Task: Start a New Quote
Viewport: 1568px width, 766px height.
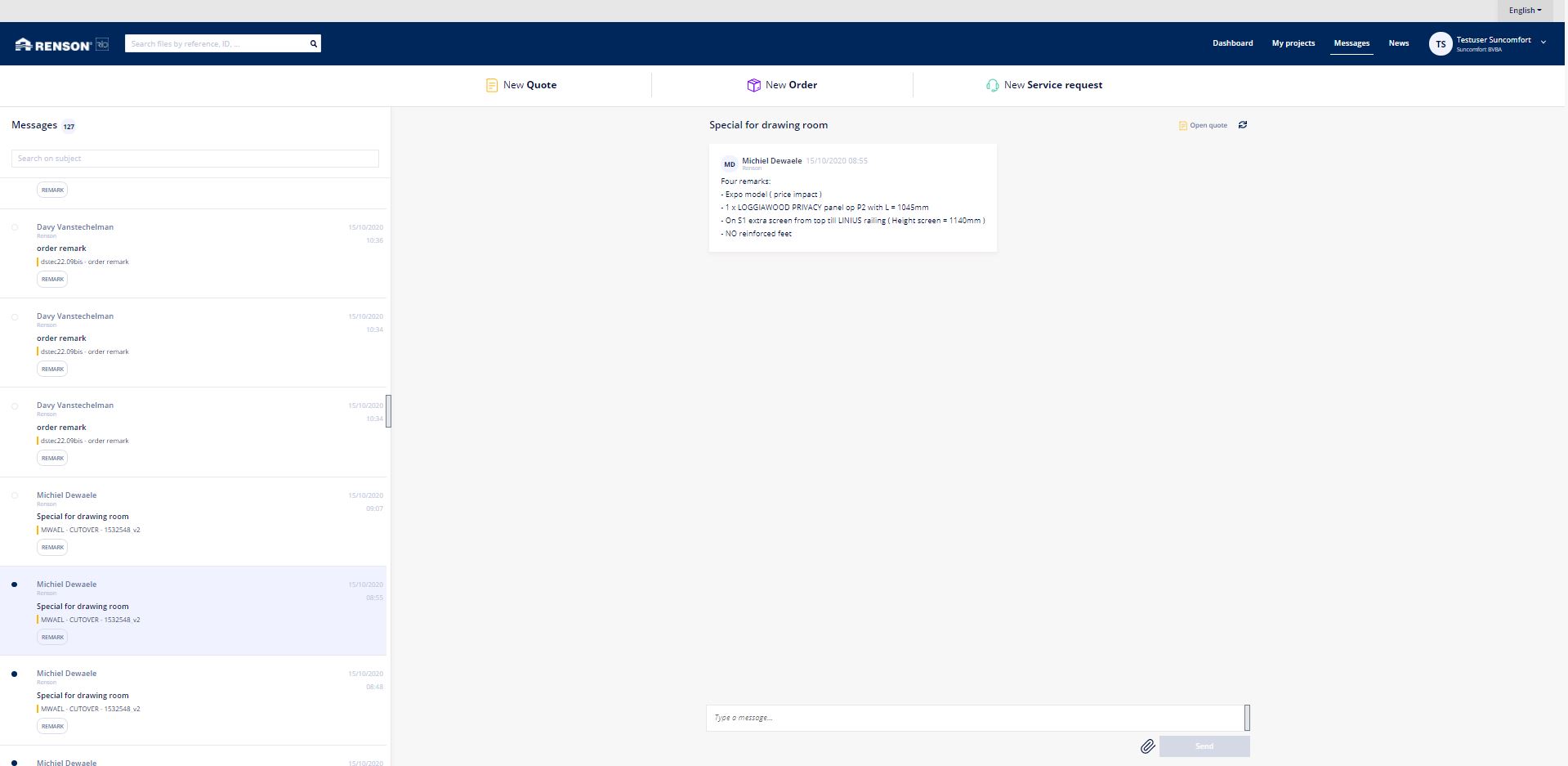Action: [x=521, y=85]
